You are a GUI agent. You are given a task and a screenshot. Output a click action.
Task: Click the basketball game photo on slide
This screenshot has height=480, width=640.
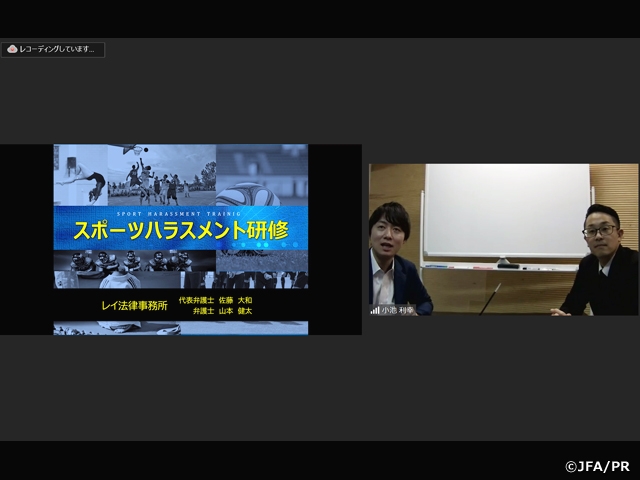tap(160, 175)
